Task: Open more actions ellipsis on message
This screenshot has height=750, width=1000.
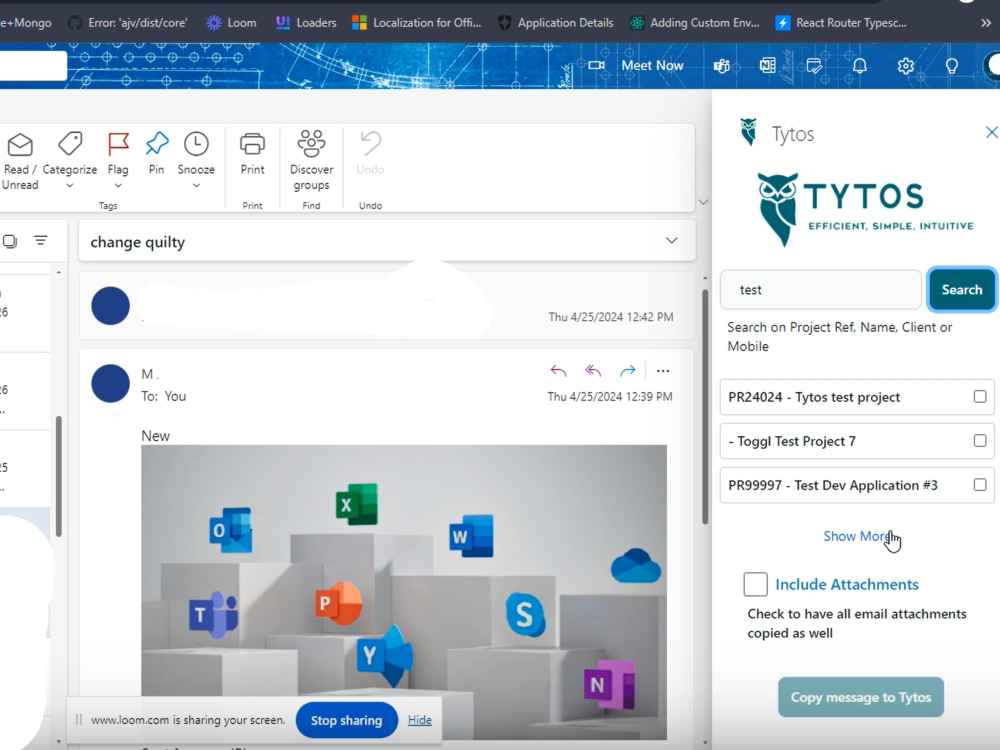Action: coord(663,371)
